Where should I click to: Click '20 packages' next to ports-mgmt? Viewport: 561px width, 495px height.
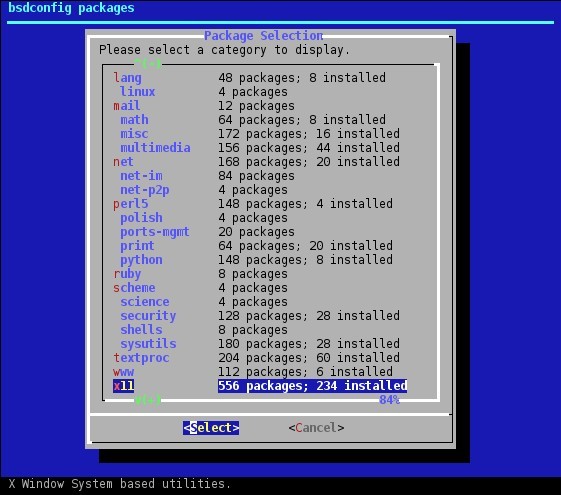pos(257,232)
